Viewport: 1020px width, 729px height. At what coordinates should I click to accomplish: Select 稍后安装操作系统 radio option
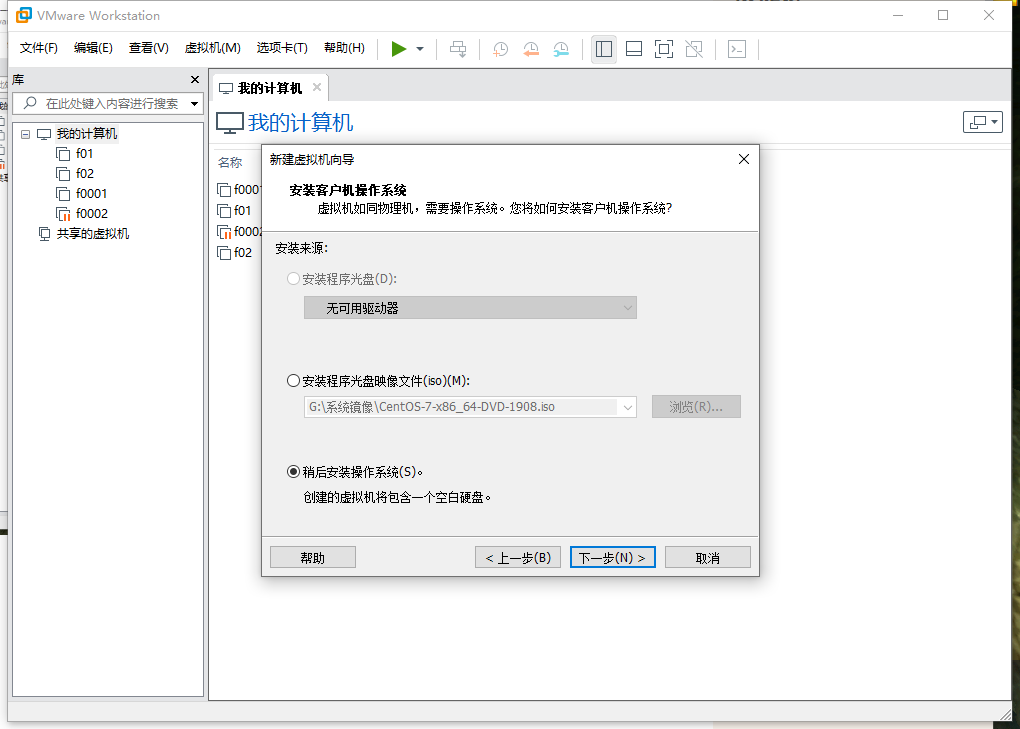click(x=291, y=470)
